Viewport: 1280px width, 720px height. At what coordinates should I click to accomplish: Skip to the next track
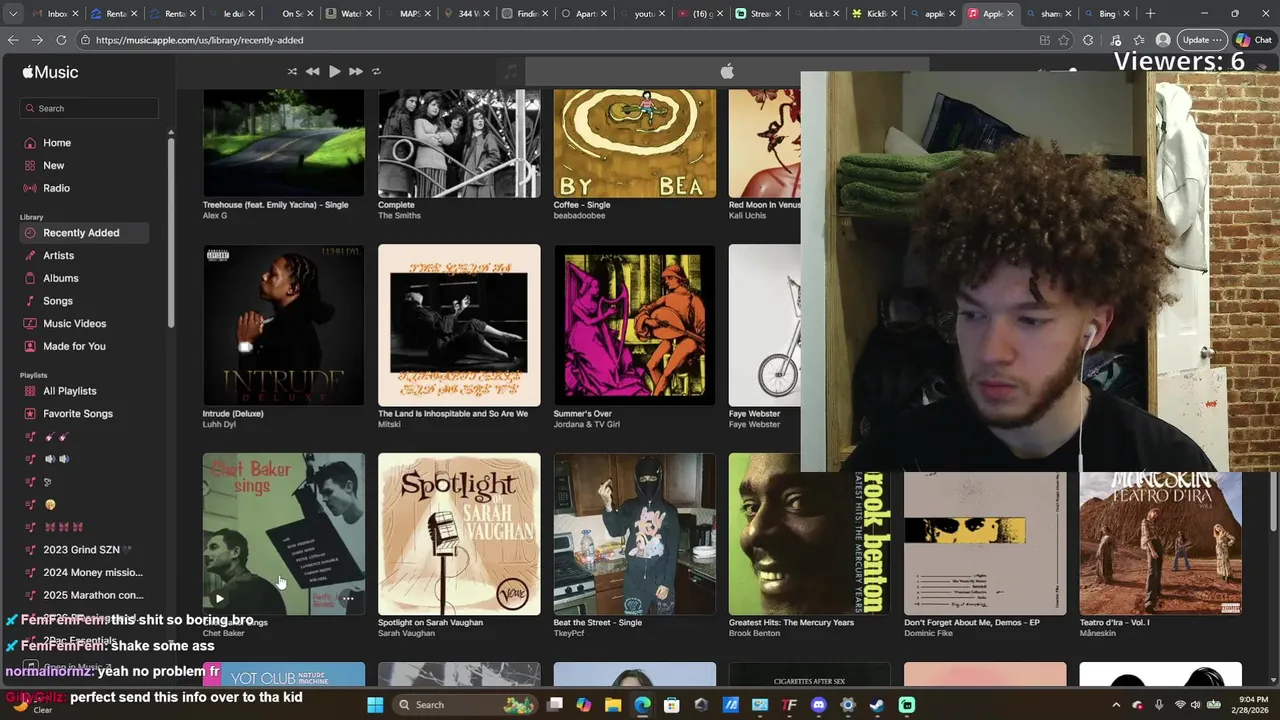click(x=355, y=72)
